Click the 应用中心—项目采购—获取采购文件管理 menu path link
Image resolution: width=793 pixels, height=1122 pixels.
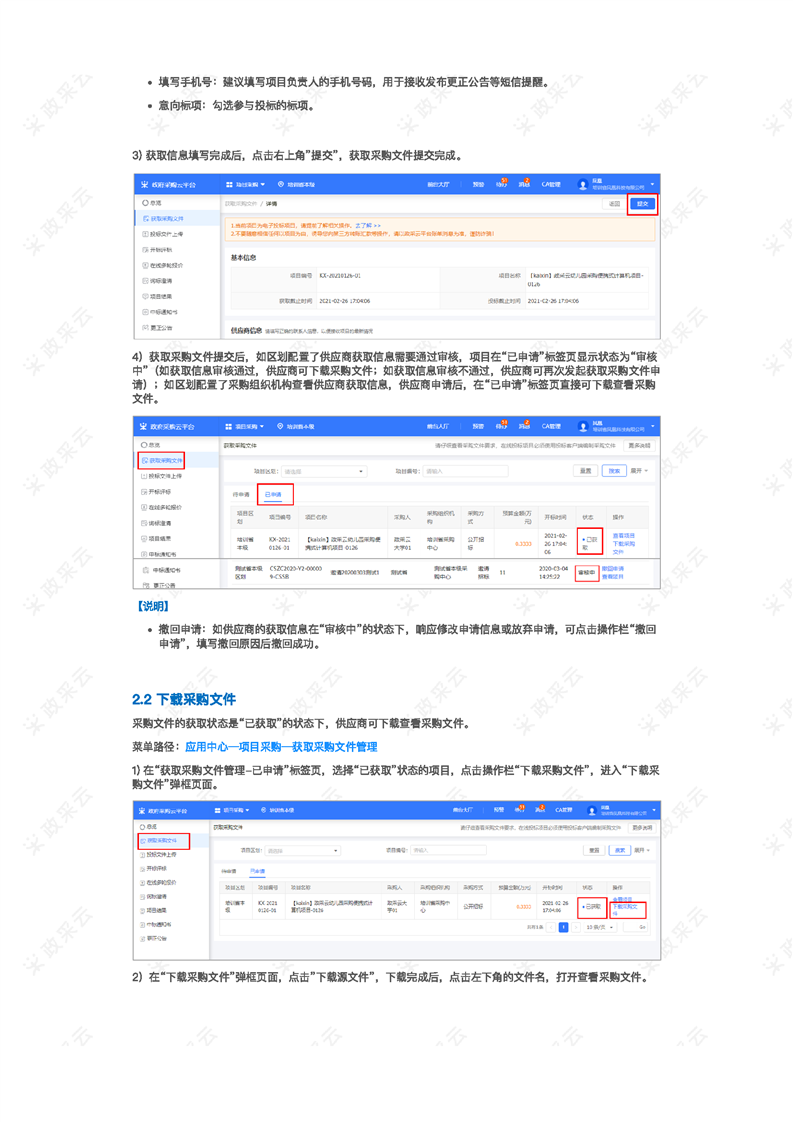281,746
